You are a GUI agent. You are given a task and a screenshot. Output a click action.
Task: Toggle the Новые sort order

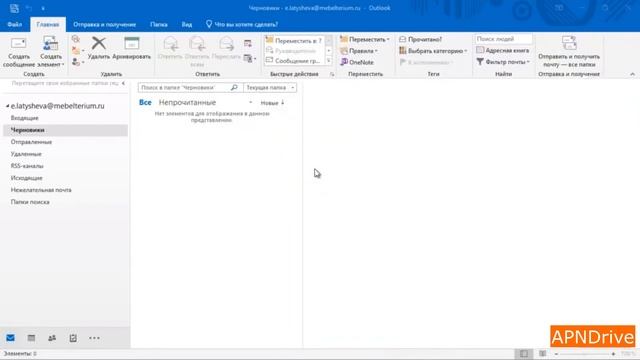pyautogui.click(x=272, y=103)
